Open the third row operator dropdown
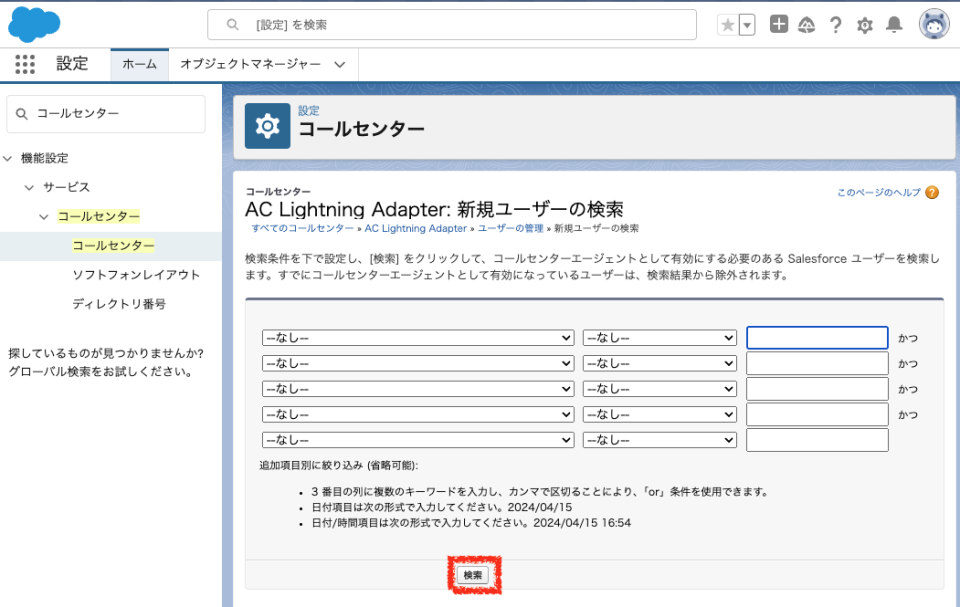 (659, 390)
